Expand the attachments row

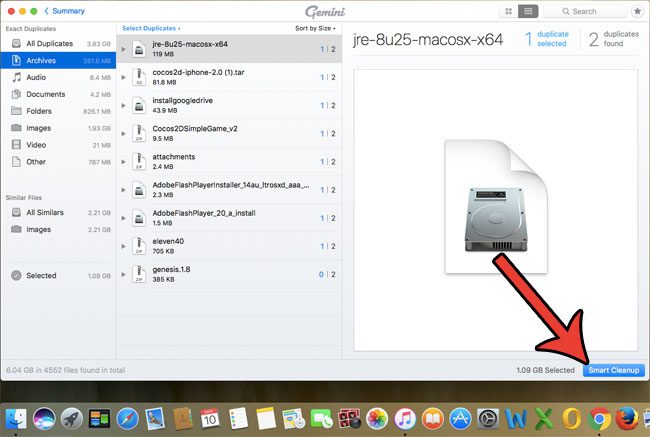124,162
